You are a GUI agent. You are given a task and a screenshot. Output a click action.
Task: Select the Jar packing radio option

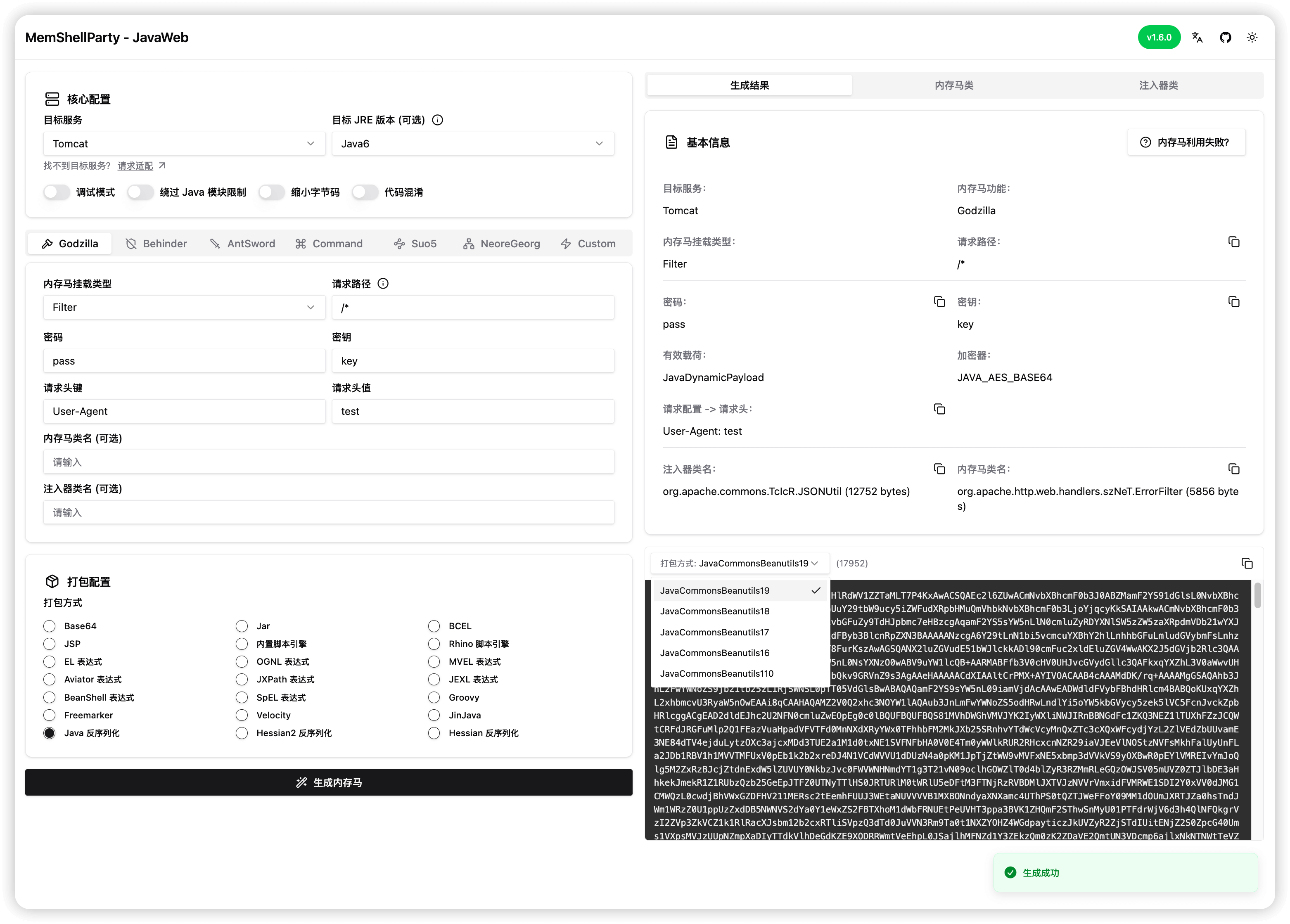(x=242, y=626)
